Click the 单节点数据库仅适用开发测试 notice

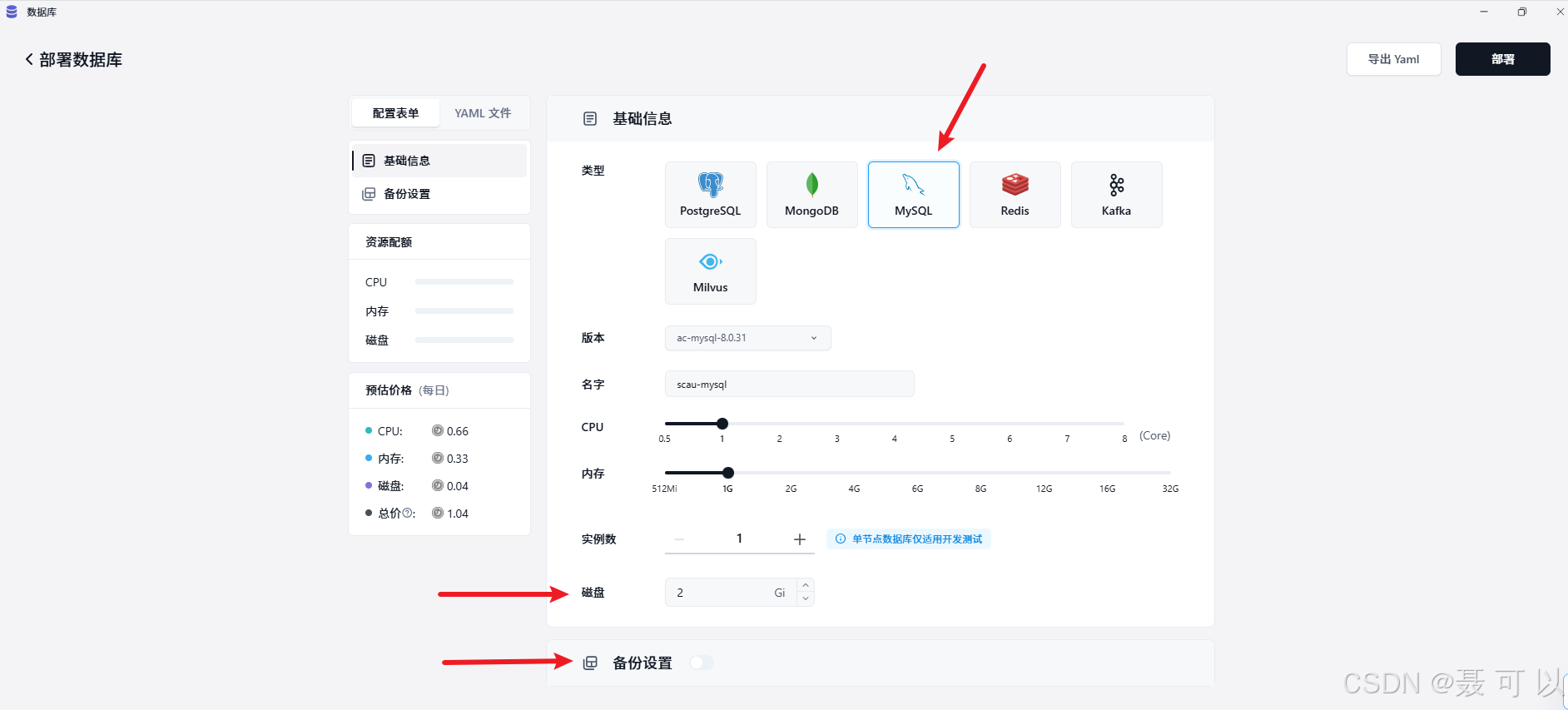[909, 539]
